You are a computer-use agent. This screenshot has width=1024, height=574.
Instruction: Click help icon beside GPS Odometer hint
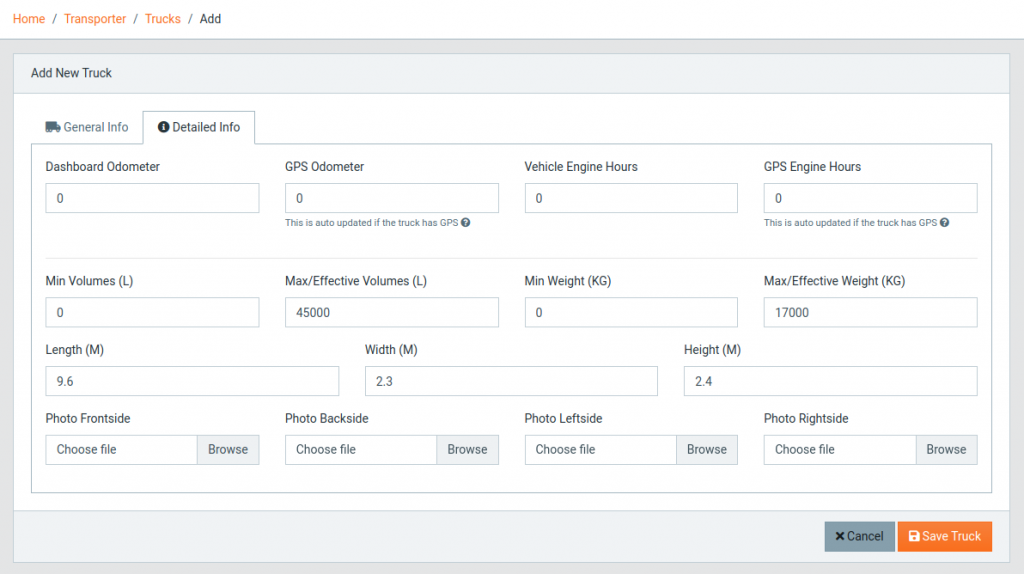click(466, 223)
